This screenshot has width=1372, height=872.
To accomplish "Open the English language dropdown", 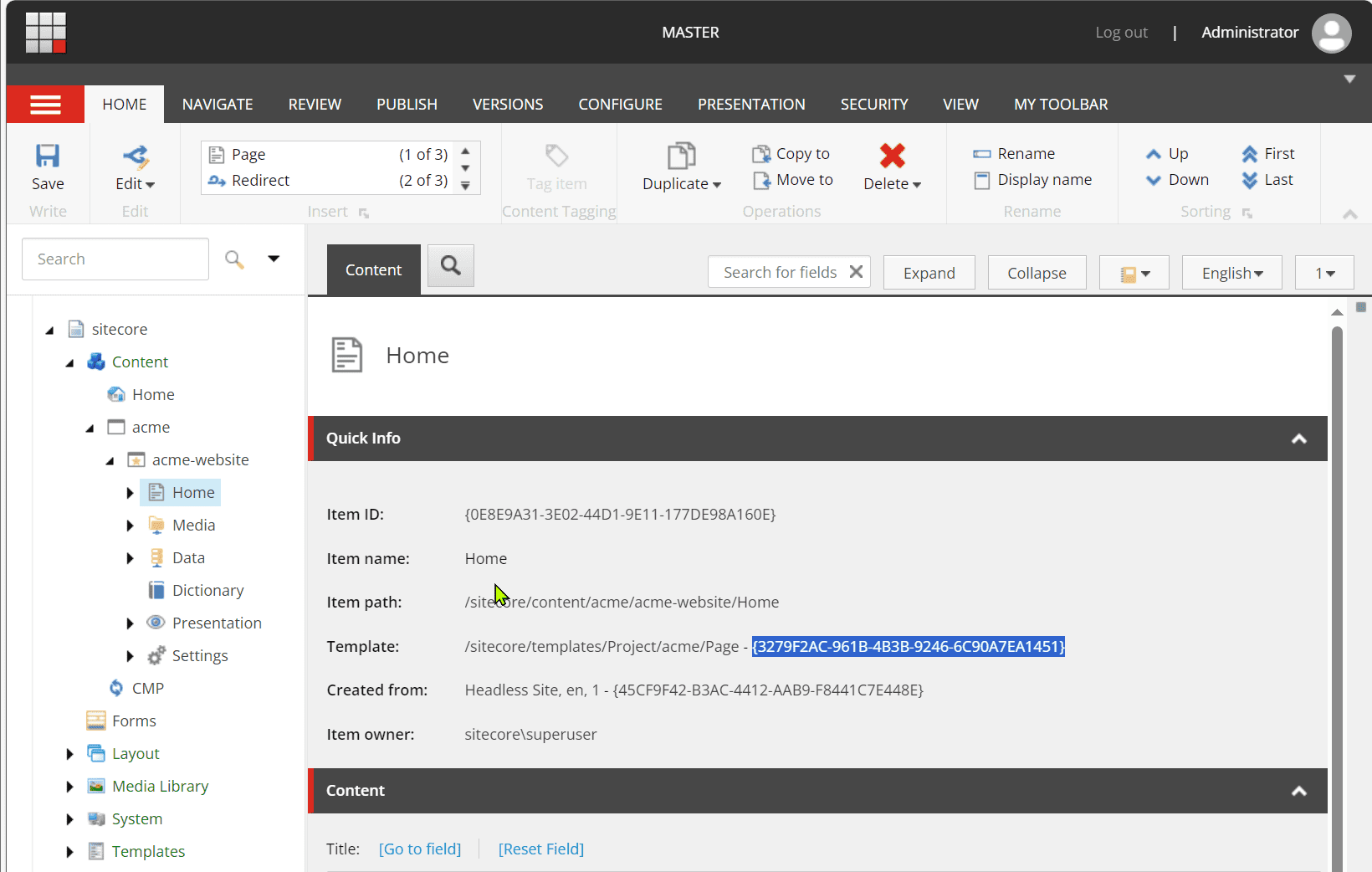I will 1231,273.
